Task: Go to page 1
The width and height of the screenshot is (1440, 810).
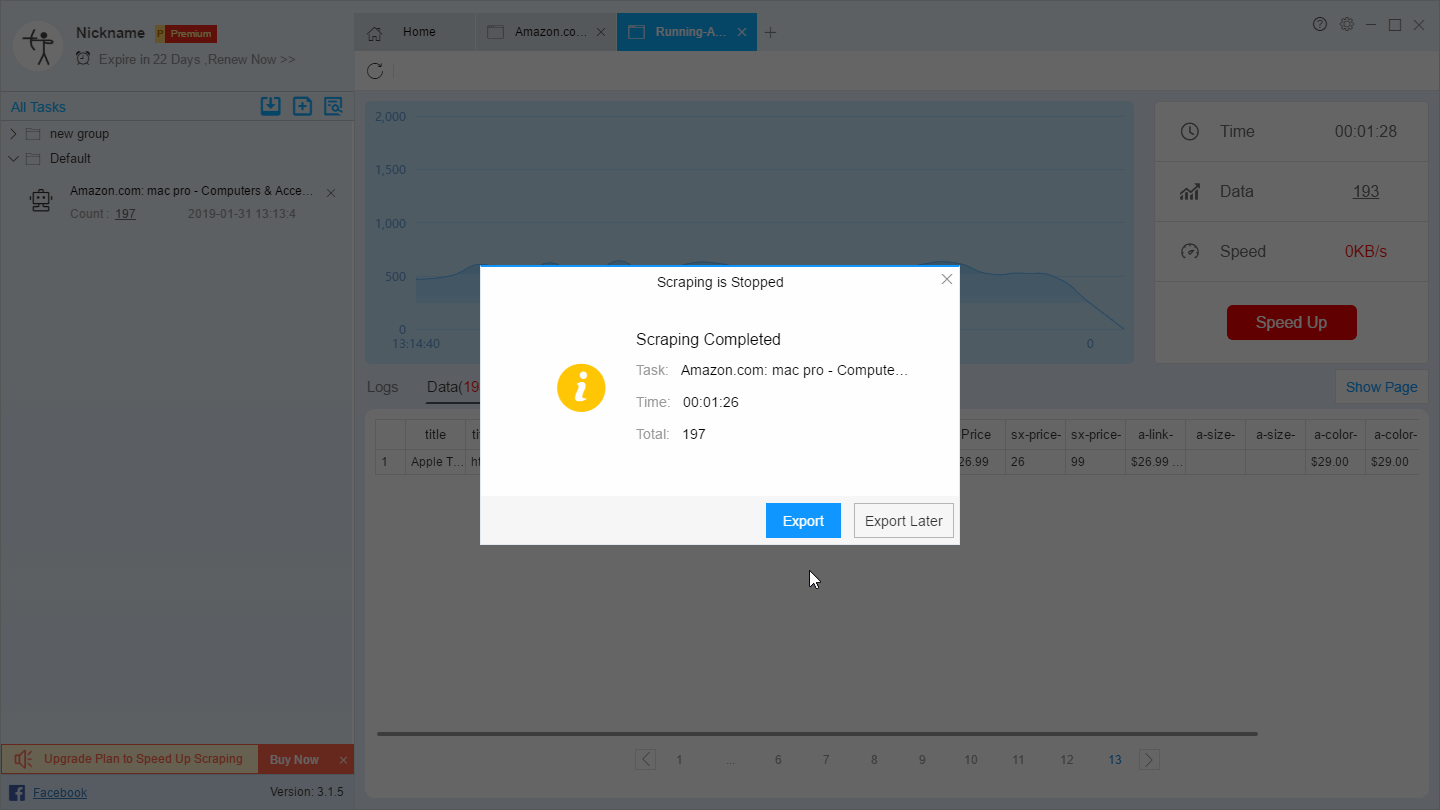Action: coord(679,760)
